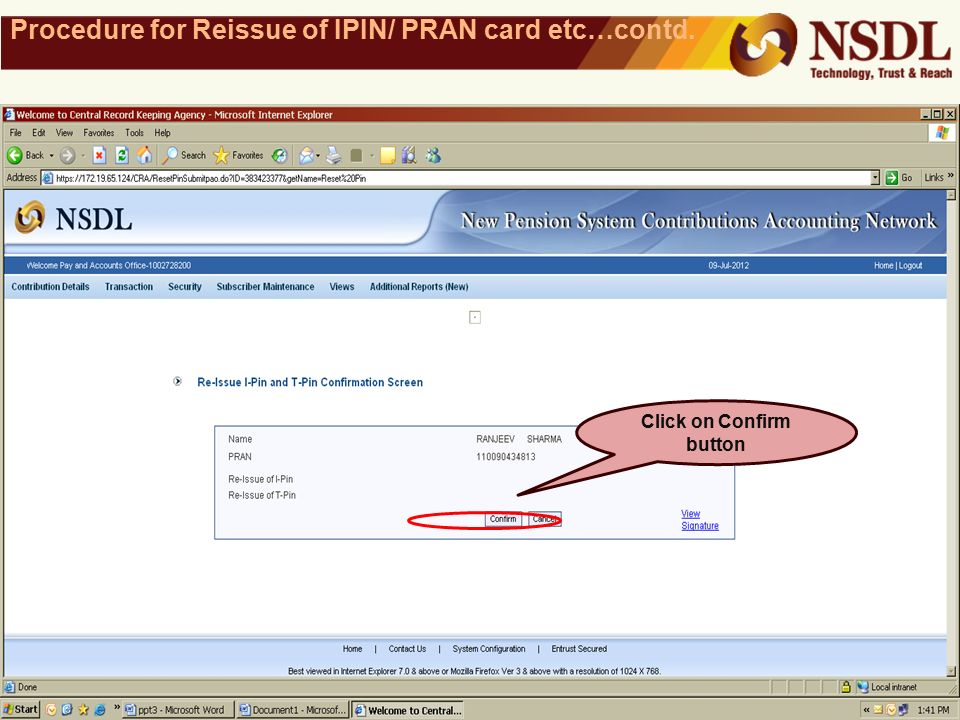Click the Contact Us footer link
This screenshot has height=720, width=960.
coord(407,649)
